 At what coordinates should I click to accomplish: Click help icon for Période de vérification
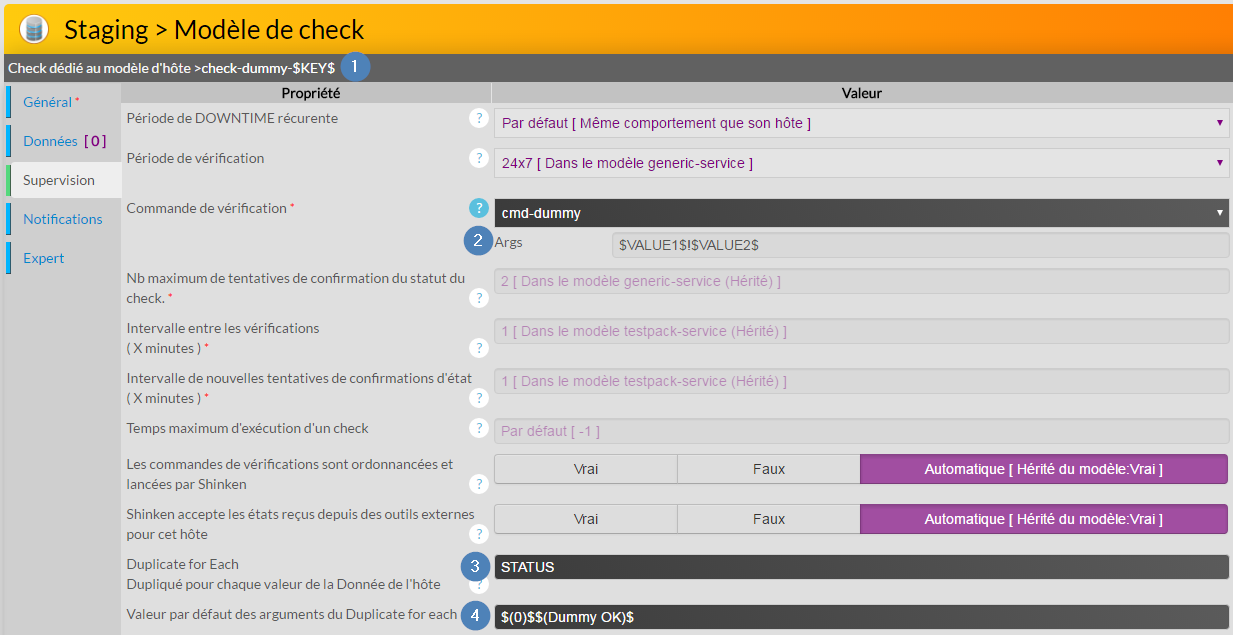pyautogui.click(x=479, y=158)
